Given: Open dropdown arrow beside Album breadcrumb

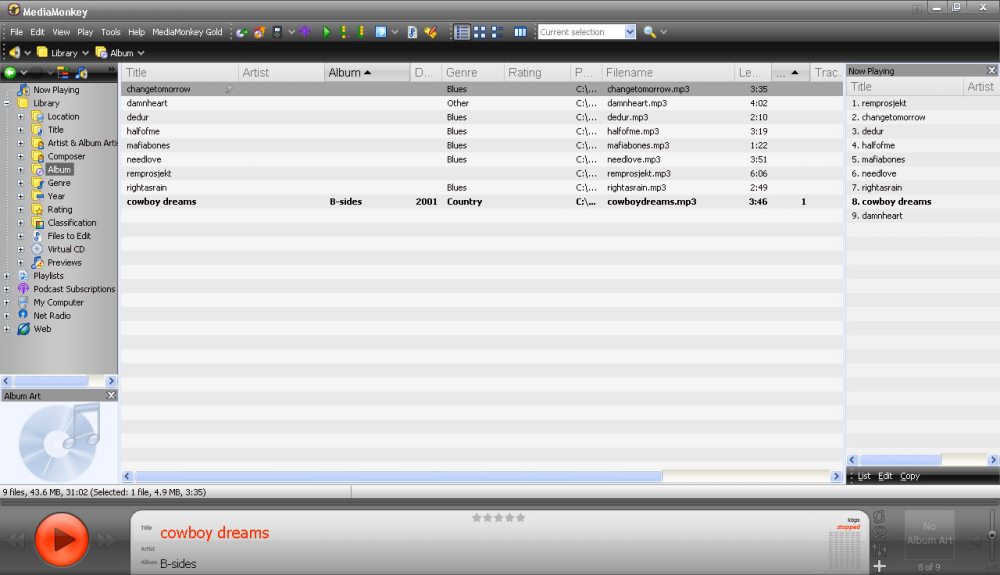Looking at the screenshot, I should [141, 53].
